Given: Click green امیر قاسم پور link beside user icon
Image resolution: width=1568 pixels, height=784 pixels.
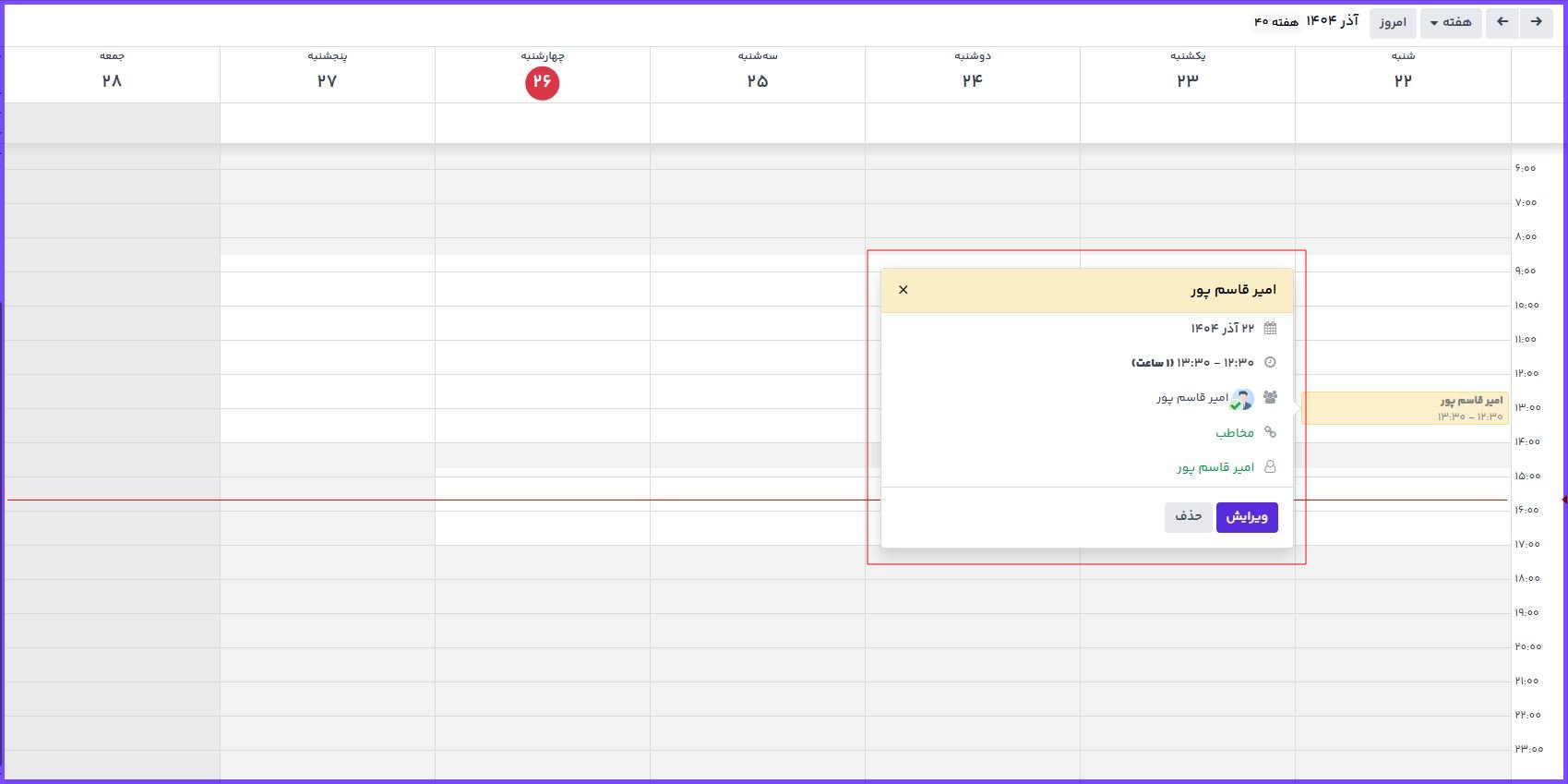Looking at the screenshot, I should pos(1215,468).
